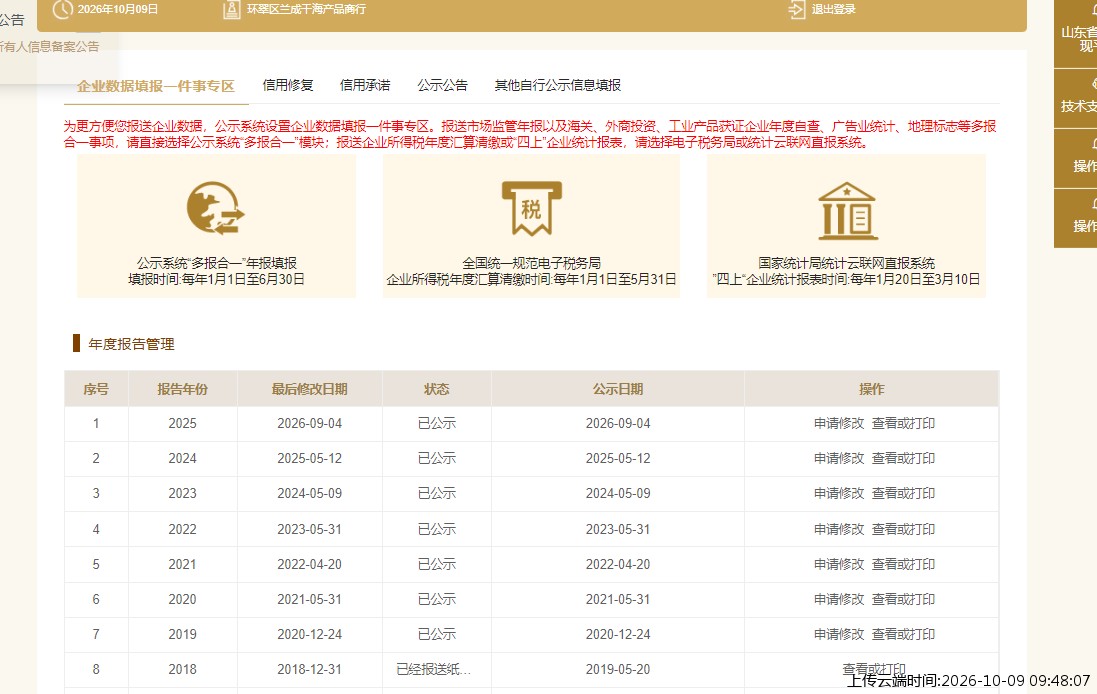The width and height of the screenshot is (1097, 694).
Task: Click the 最后修改日期 column header
Action: coord(309,389)
